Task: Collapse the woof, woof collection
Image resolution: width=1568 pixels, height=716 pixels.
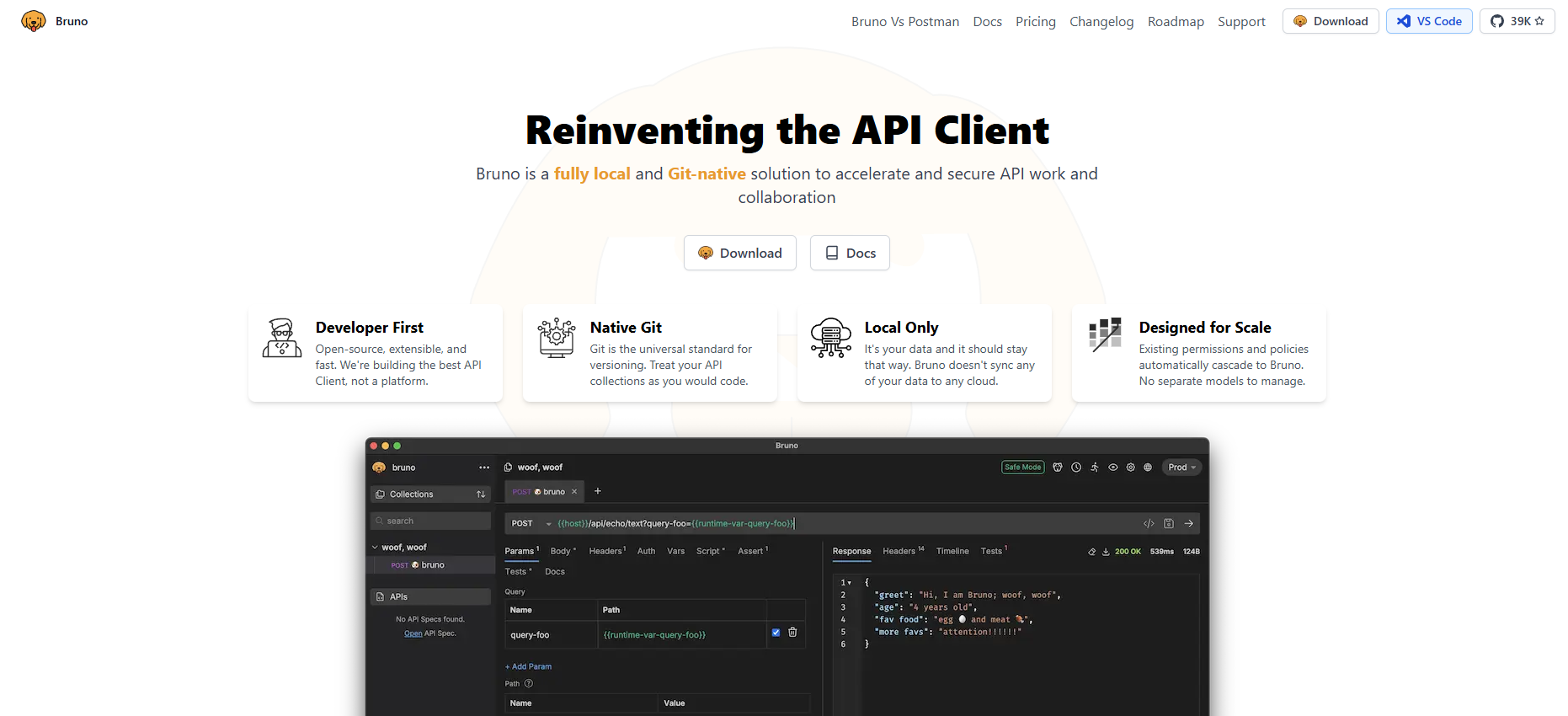Action: [376, 548]
